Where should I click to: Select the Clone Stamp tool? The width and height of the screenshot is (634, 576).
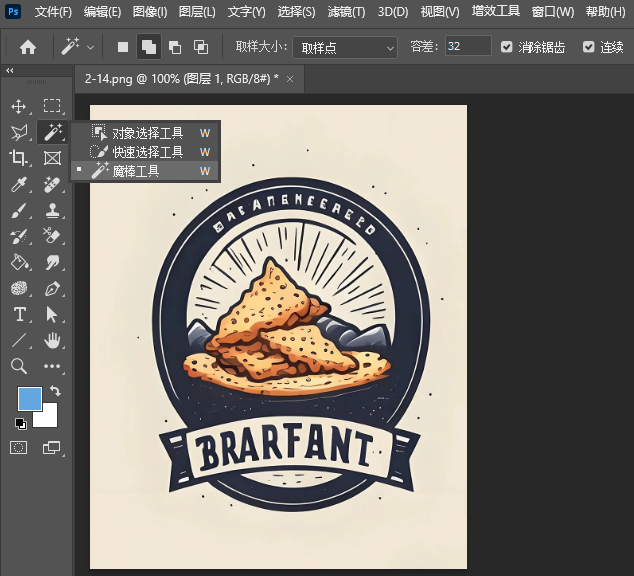tap(52, 210)
